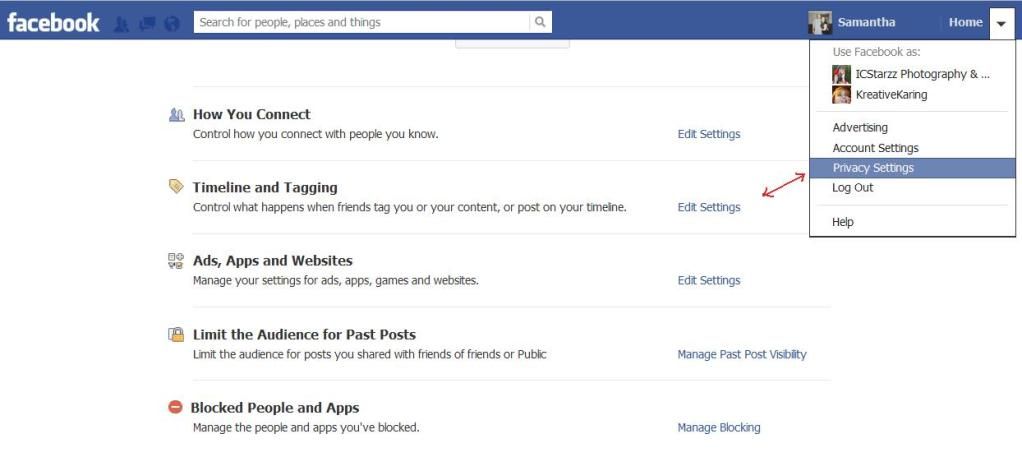Screen dimensions: 1022x457
Task: Click the Limit the Audience lock icon
Action: pyautogui.click(x=176, y=334)
